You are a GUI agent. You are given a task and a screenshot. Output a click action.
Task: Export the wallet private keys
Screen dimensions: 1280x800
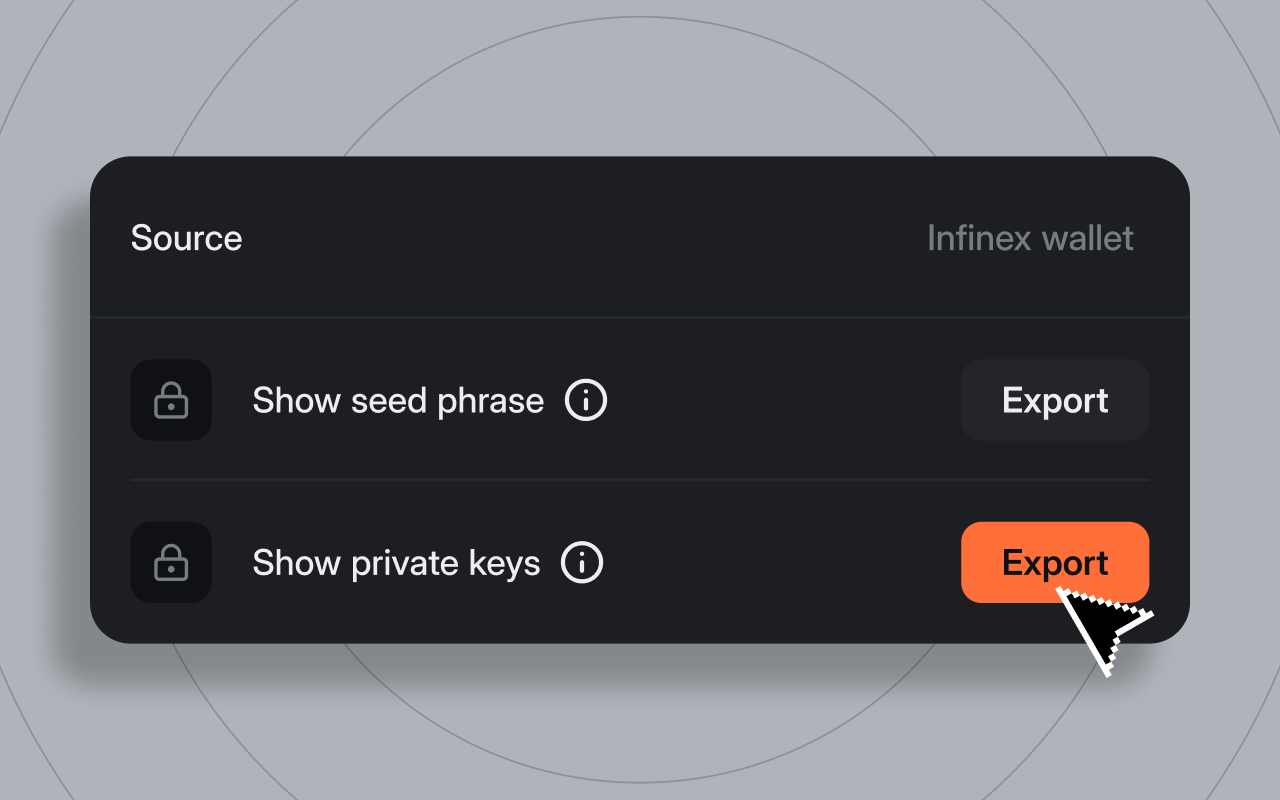1055,562
